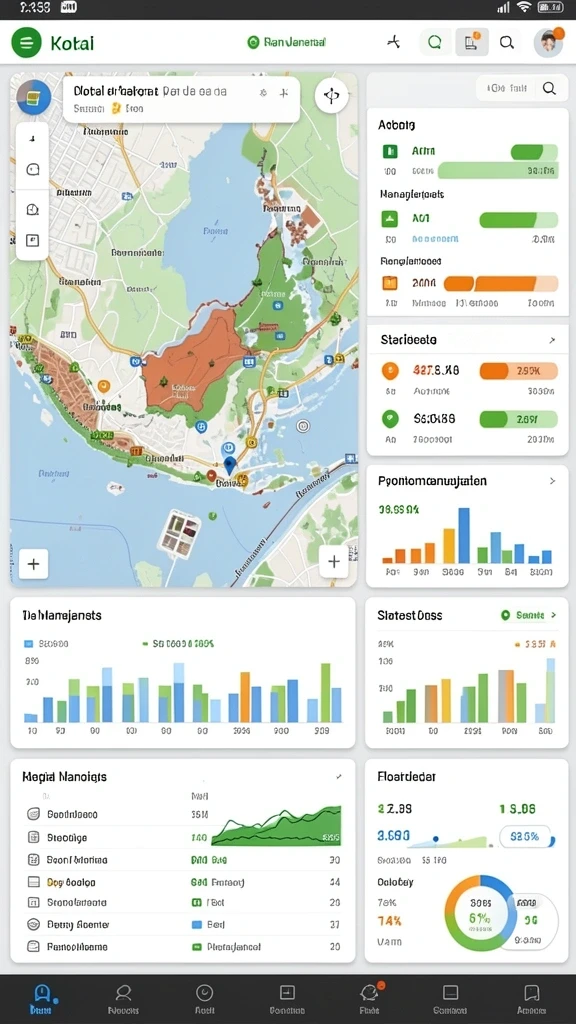The width and height of the screenshot is (576, 1024).
Task: Open the notification document icon with orange badge
Action: [472, 43]
